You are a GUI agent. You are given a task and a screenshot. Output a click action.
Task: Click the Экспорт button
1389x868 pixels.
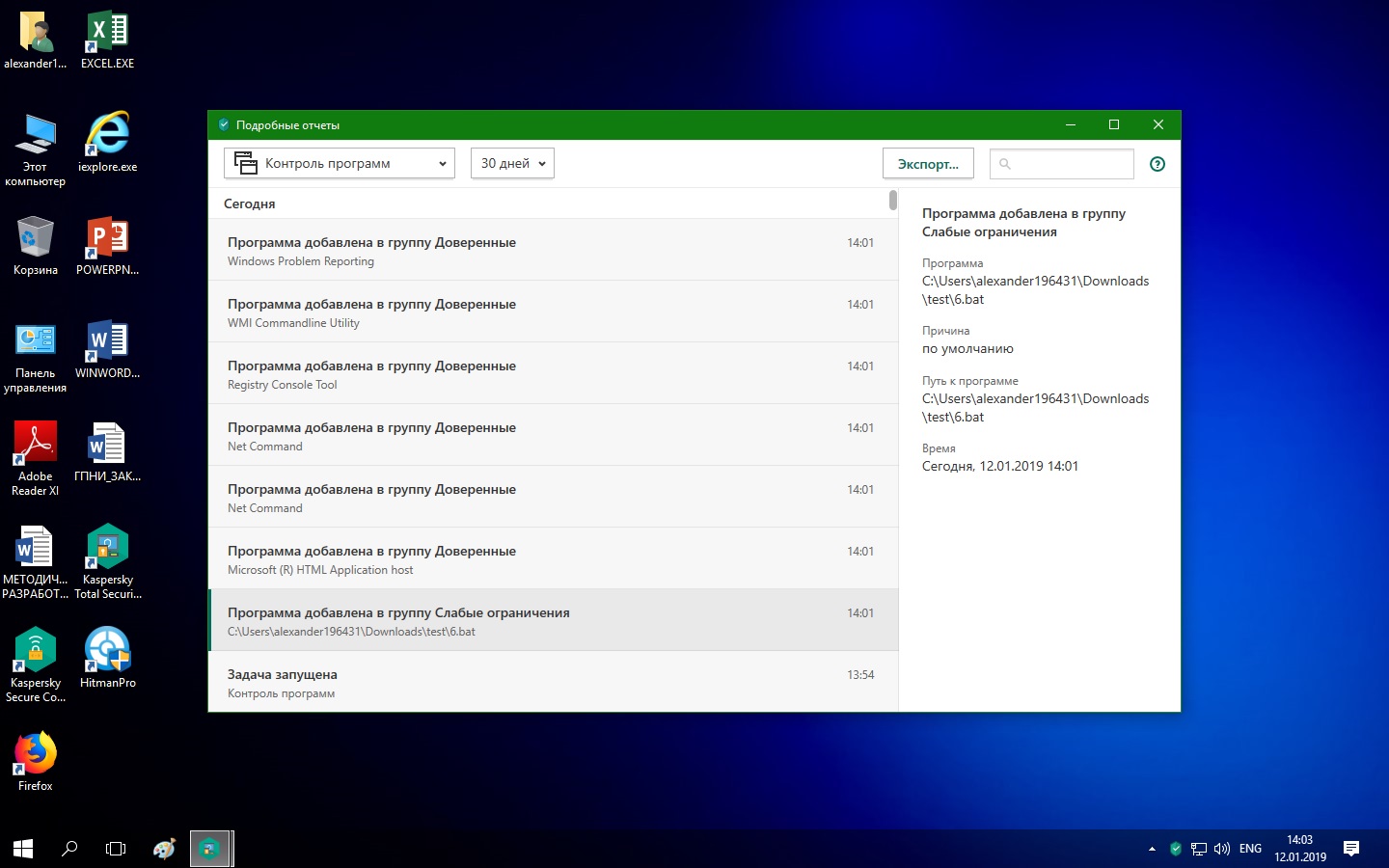927,164
